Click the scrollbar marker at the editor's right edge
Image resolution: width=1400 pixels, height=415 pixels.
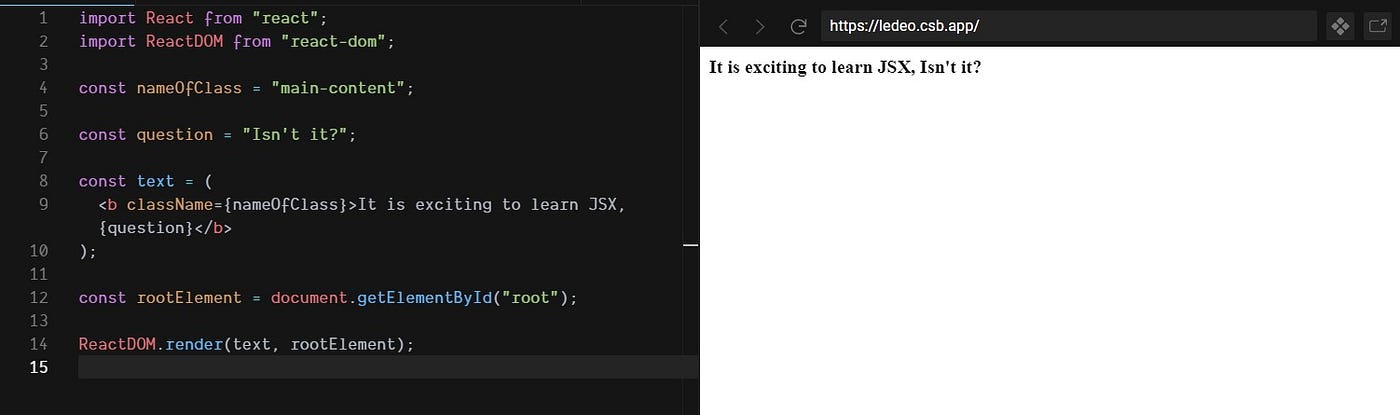690,244
